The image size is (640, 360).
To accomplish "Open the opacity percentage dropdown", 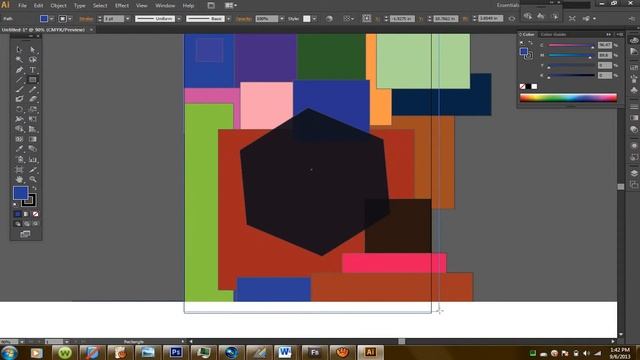I will [x=281, y=19].
